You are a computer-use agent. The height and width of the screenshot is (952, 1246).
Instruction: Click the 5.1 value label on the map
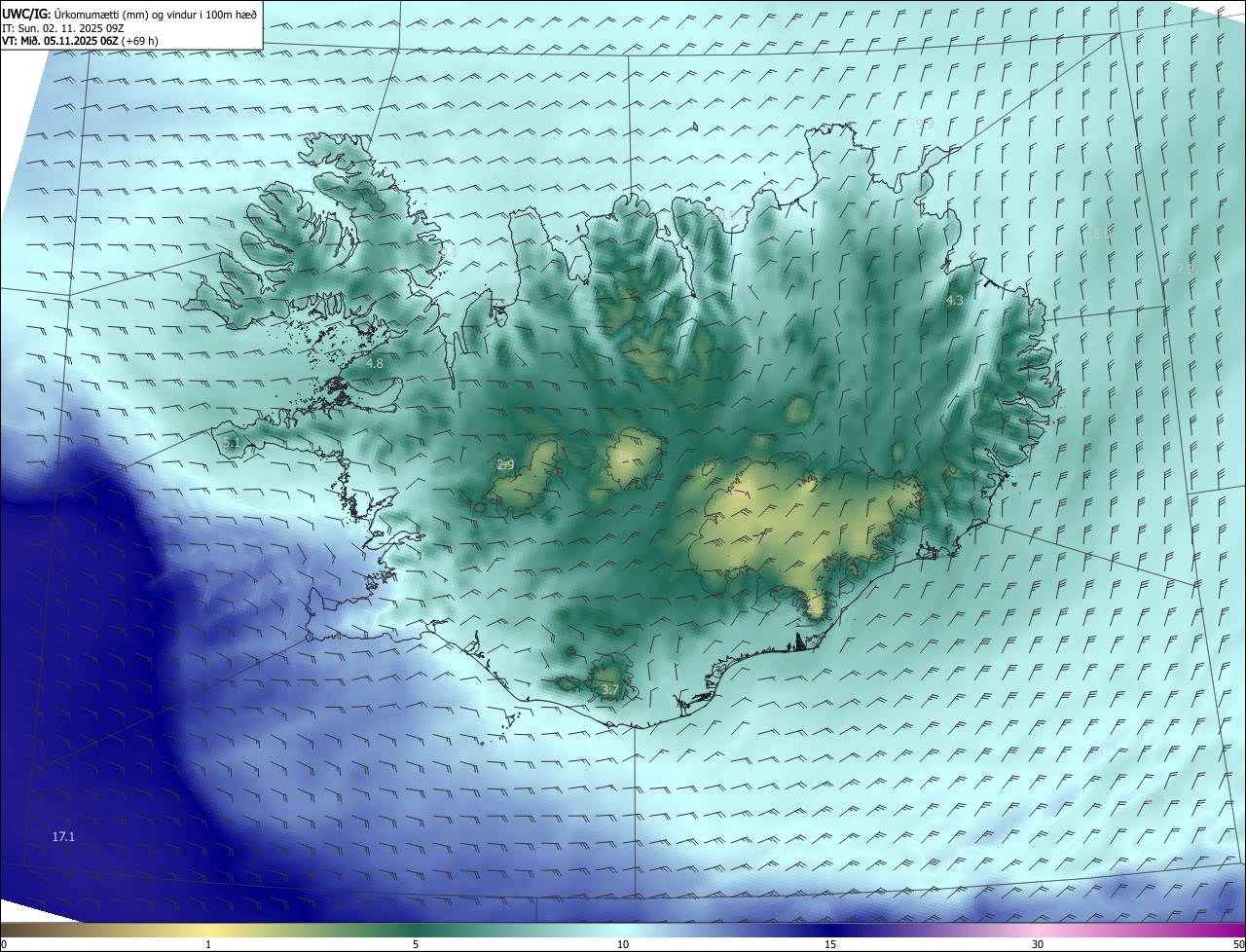232,443
